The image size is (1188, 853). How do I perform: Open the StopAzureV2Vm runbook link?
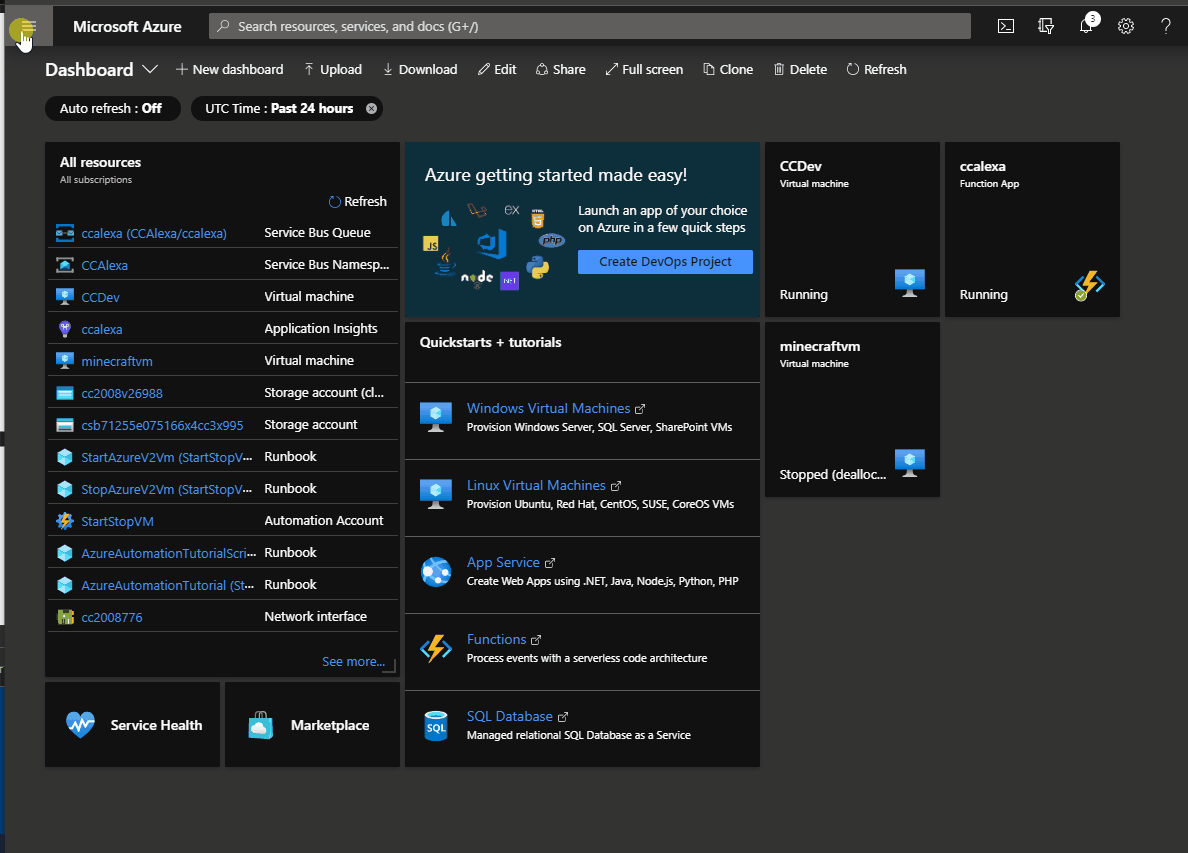coord(167,489)
